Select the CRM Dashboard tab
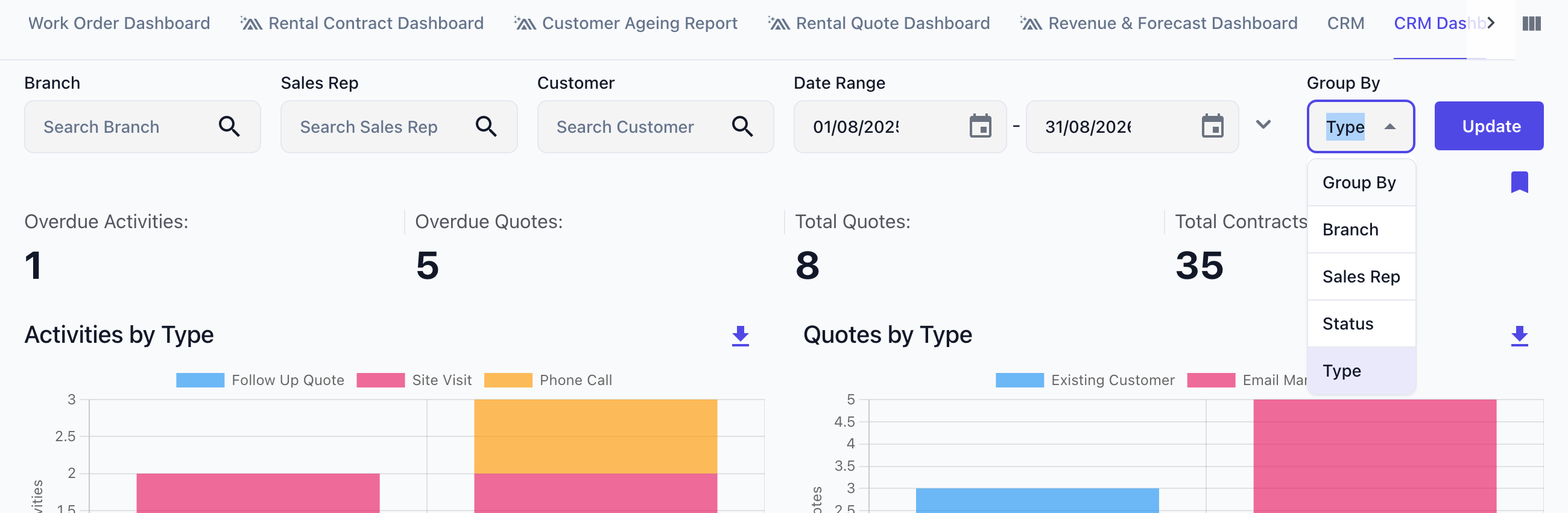 [x=1439, y=23]
